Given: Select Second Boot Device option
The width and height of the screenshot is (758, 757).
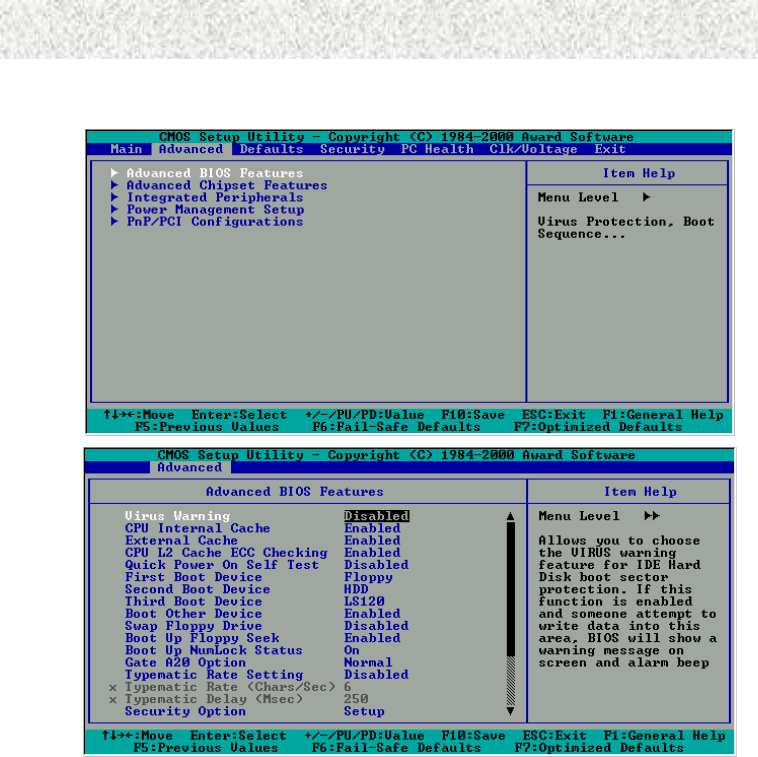Looking at the screenshot, I should coord(197,589).
